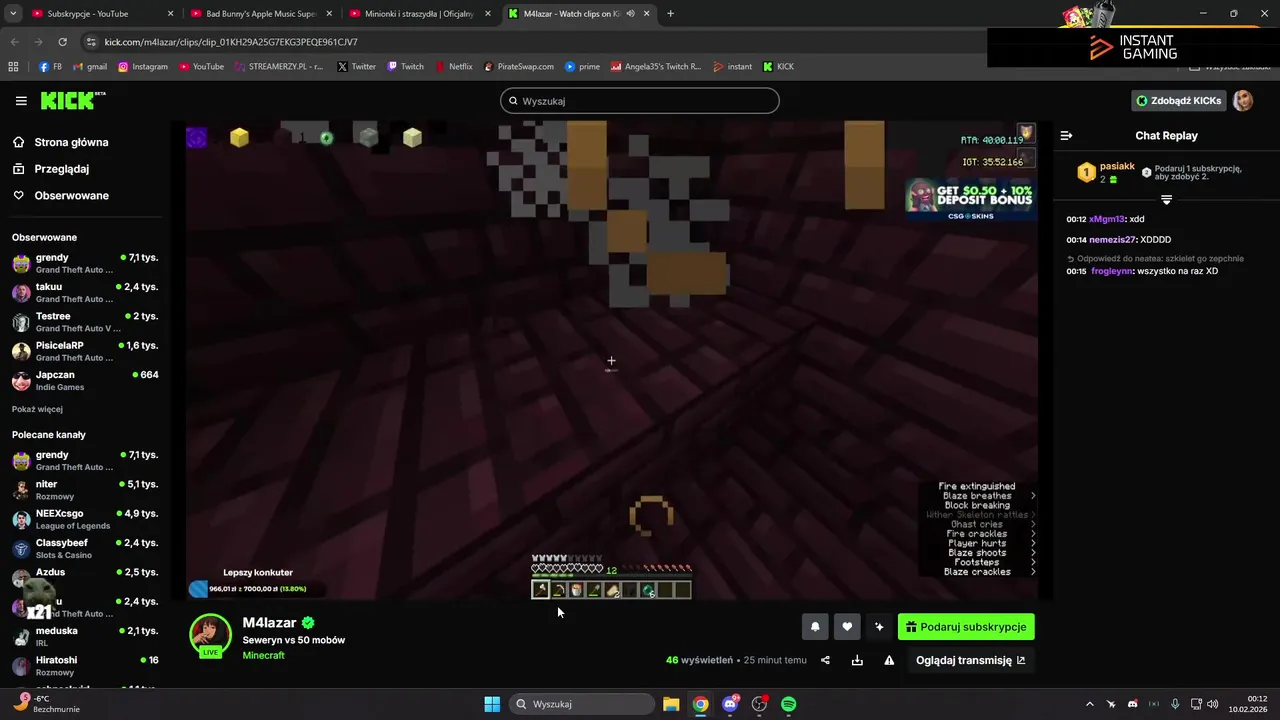Open new browser tab

pos(670,14)
